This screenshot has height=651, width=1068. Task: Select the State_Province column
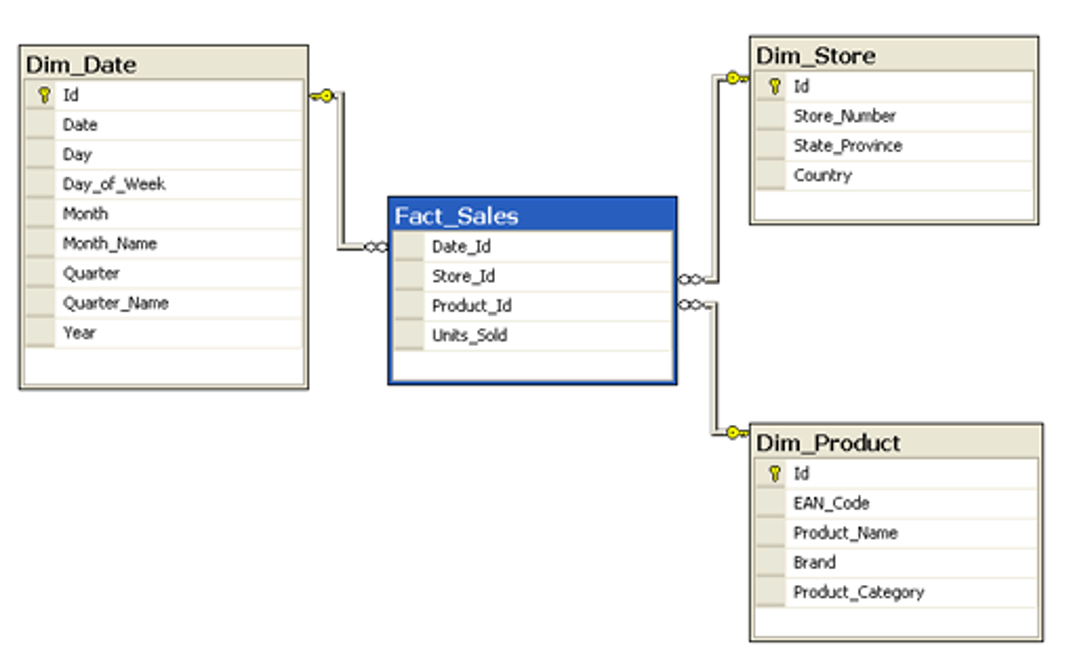coord(894,146)
